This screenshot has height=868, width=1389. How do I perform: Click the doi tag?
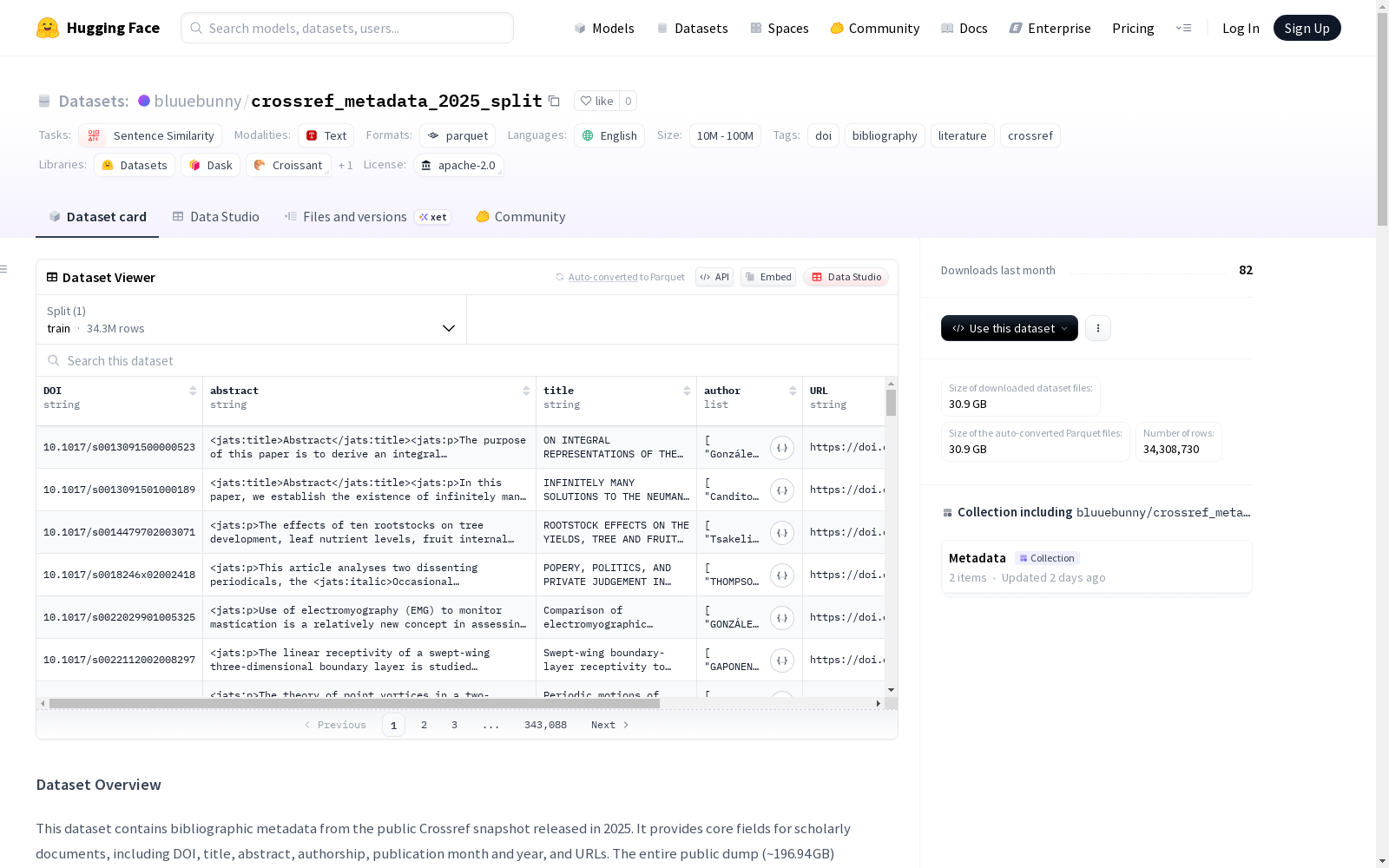[x=823, y=135]
